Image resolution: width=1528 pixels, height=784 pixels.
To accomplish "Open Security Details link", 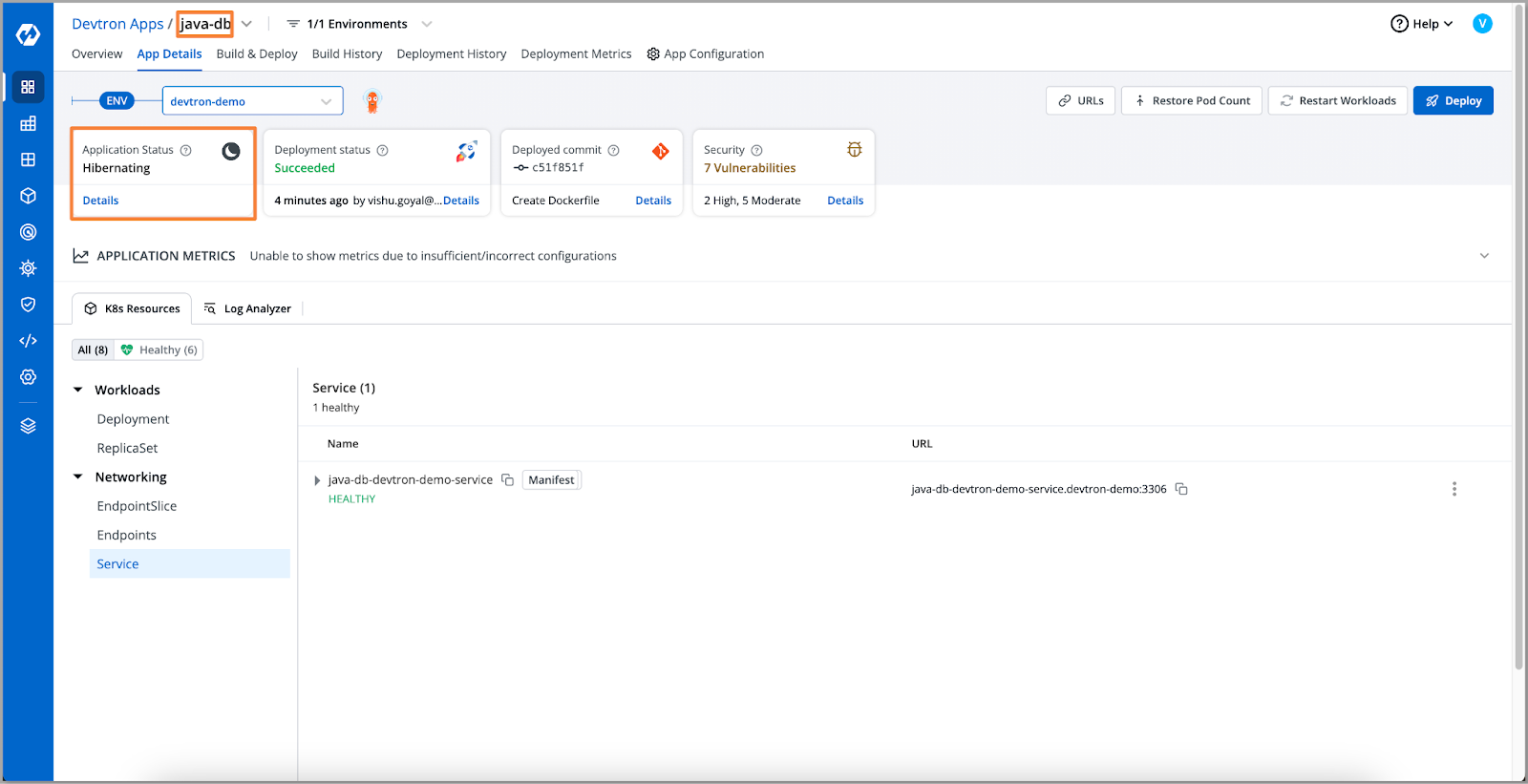I will click(x=845, y=201).
